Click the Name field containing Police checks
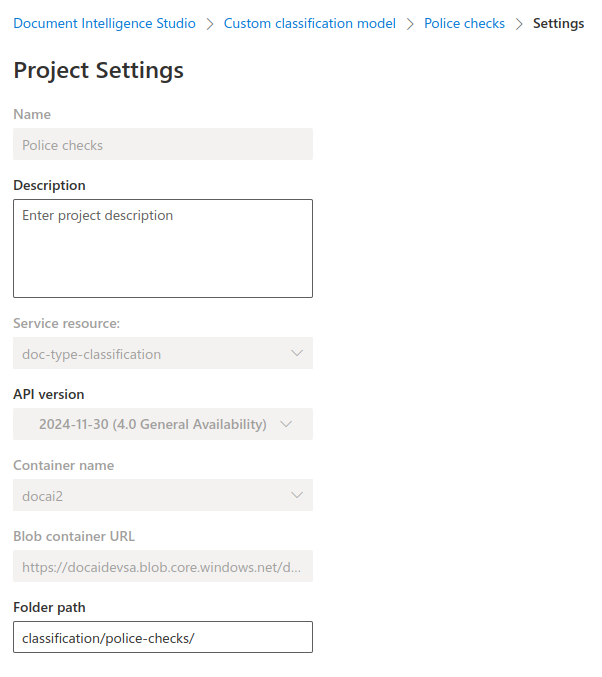The width and height of the screenshot is (602, 677). (x=163, y=144)
